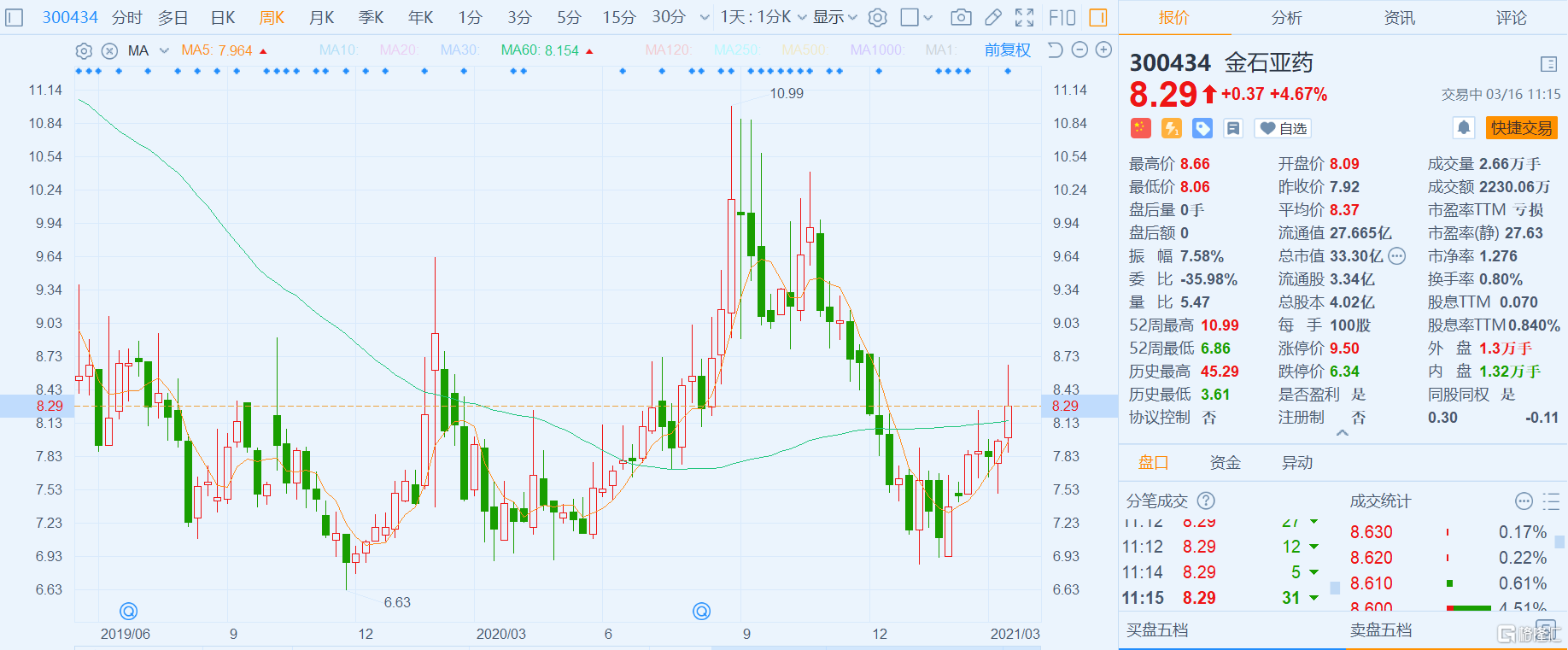Set a price alert with bell icon
This screenshot has height=650, width=1568.
click(x=1464, y=128)
